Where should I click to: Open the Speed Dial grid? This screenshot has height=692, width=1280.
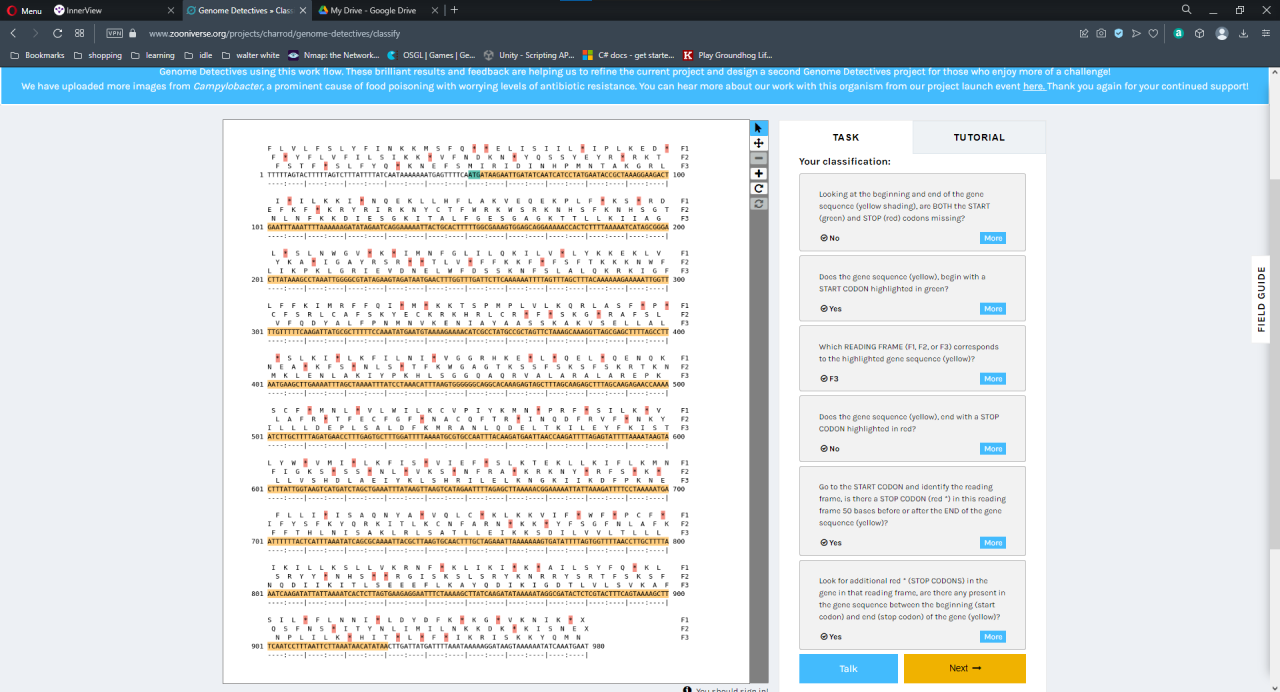pyautogui.click(x=80, y=33)
